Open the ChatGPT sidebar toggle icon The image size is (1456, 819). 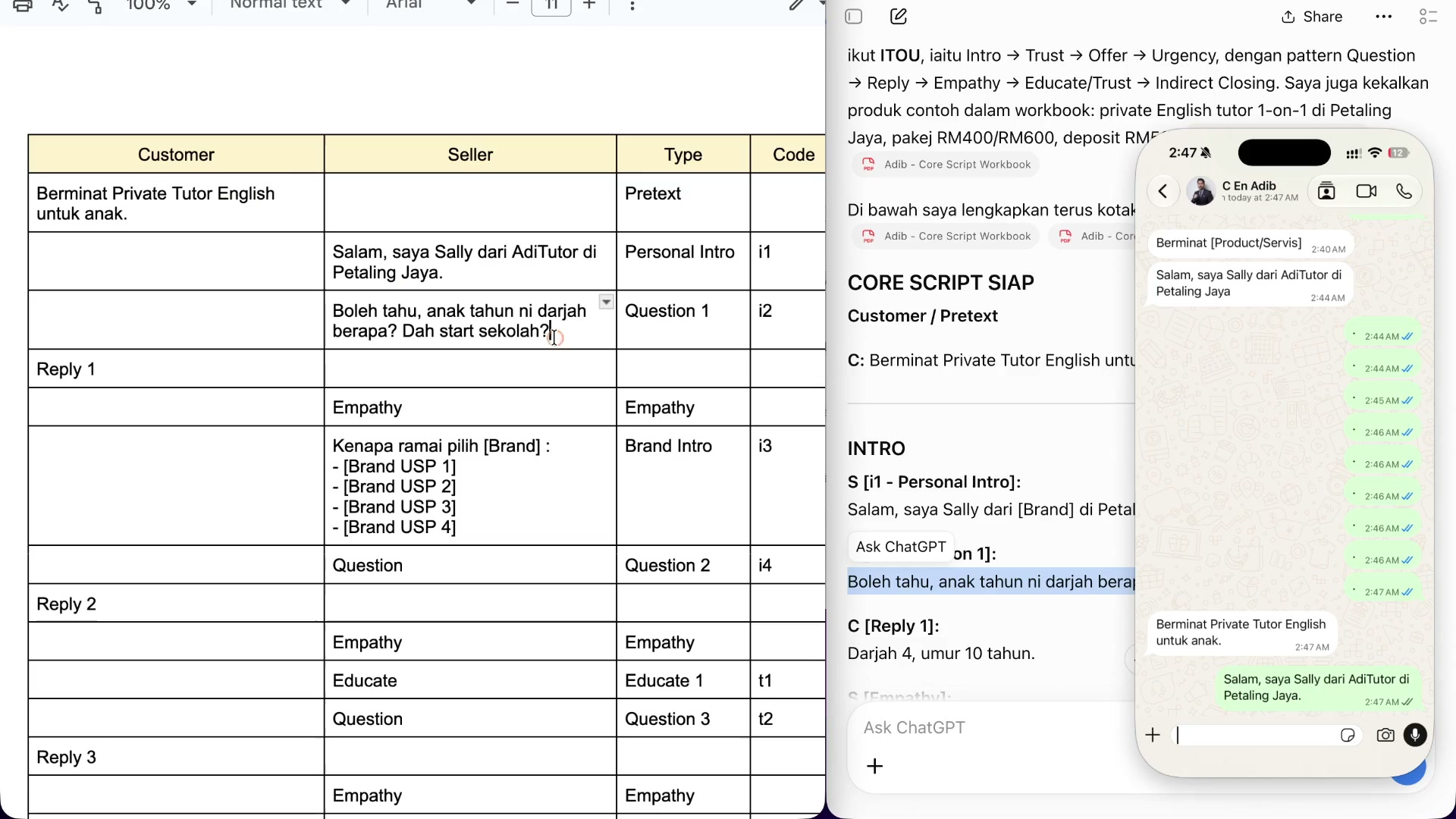854,17
